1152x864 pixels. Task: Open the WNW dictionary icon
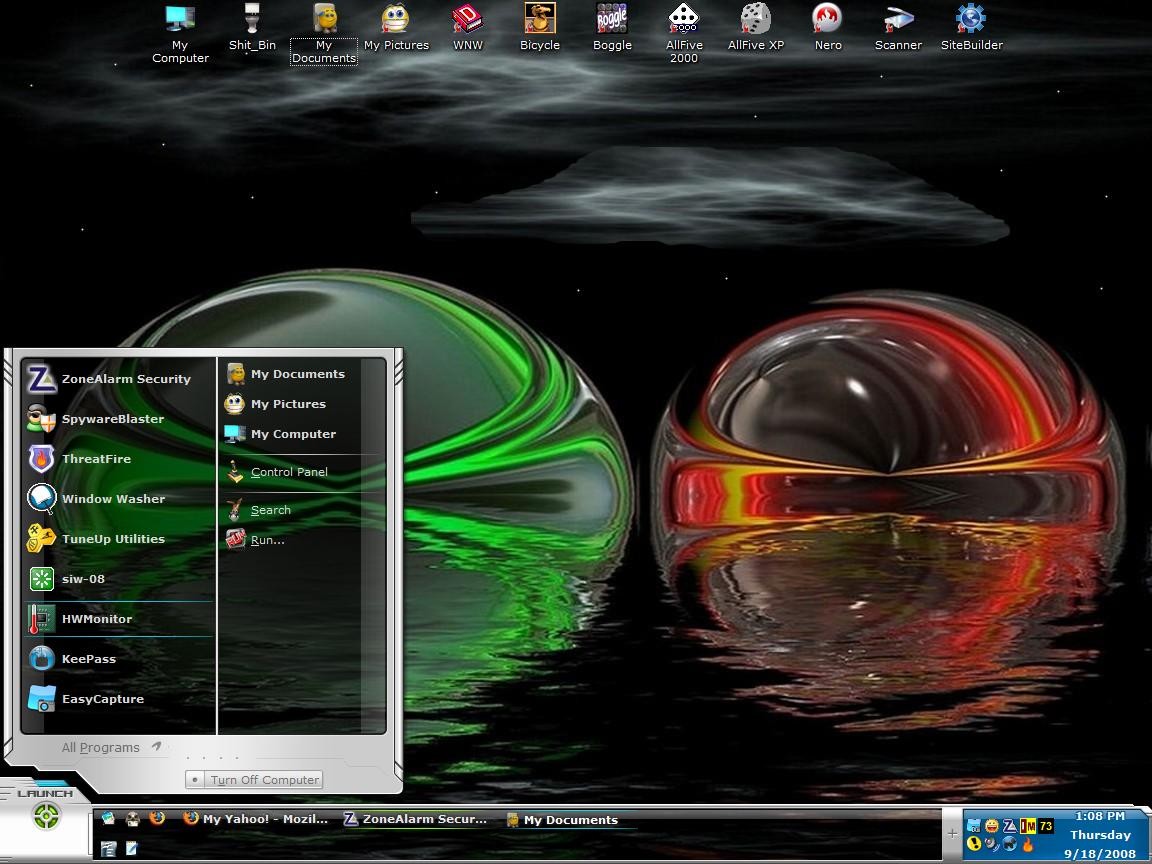[468, 27]
